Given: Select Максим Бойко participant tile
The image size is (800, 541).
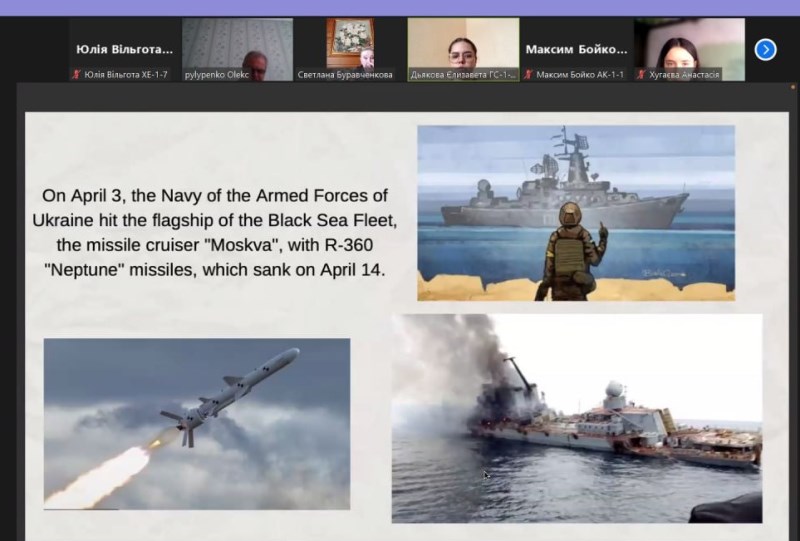Looking at the screenshot, I should (577, 50).
